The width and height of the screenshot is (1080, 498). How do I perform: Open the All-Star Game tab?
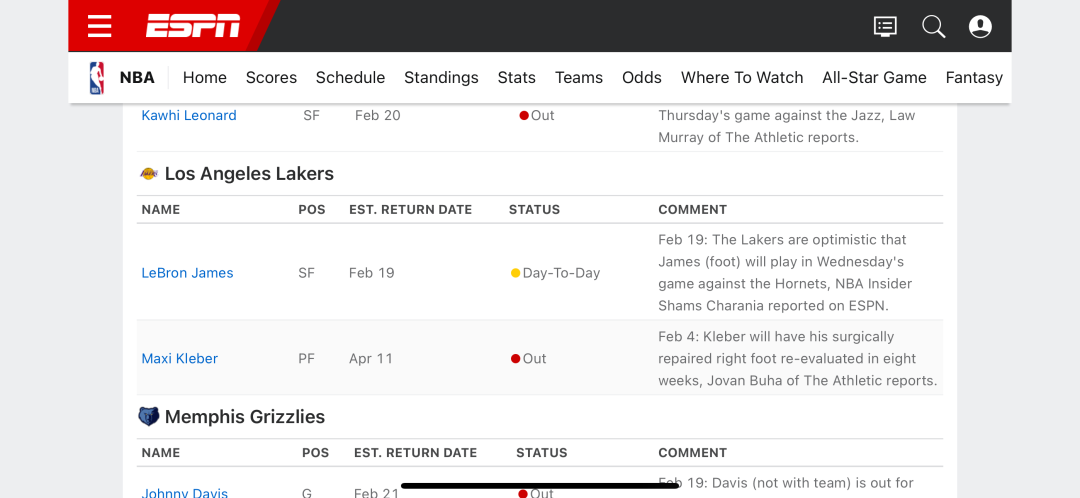pos(874,78)
